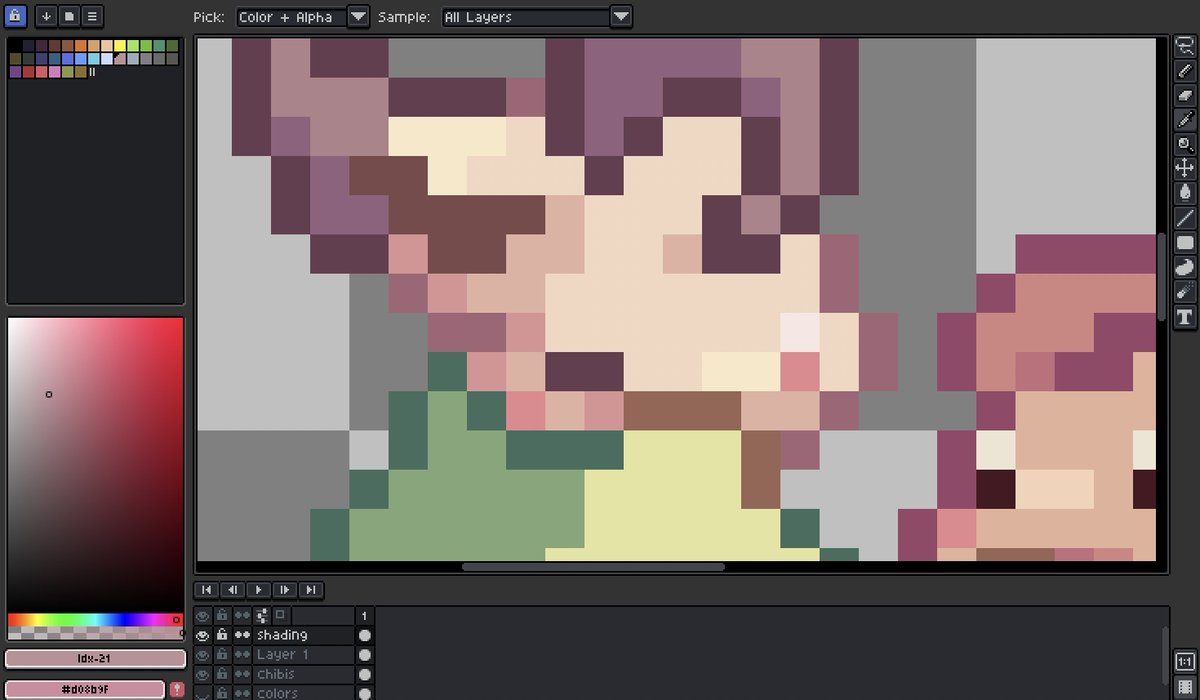The width and height of the screenshot is (1200, 700).
Task: Select the orange palette swatch
Action: click(x=81, y=46)
